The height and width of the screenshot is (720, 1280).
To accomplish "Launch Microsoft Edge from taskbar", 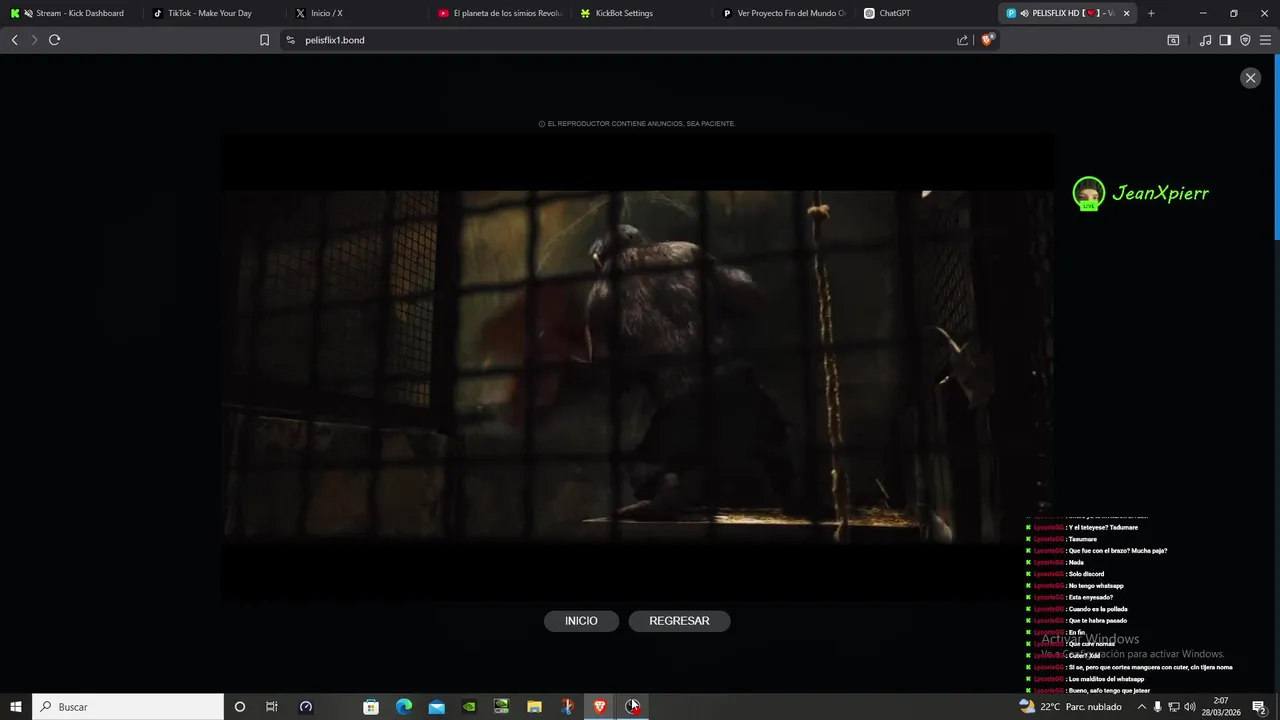I will [x=404, y=707].
